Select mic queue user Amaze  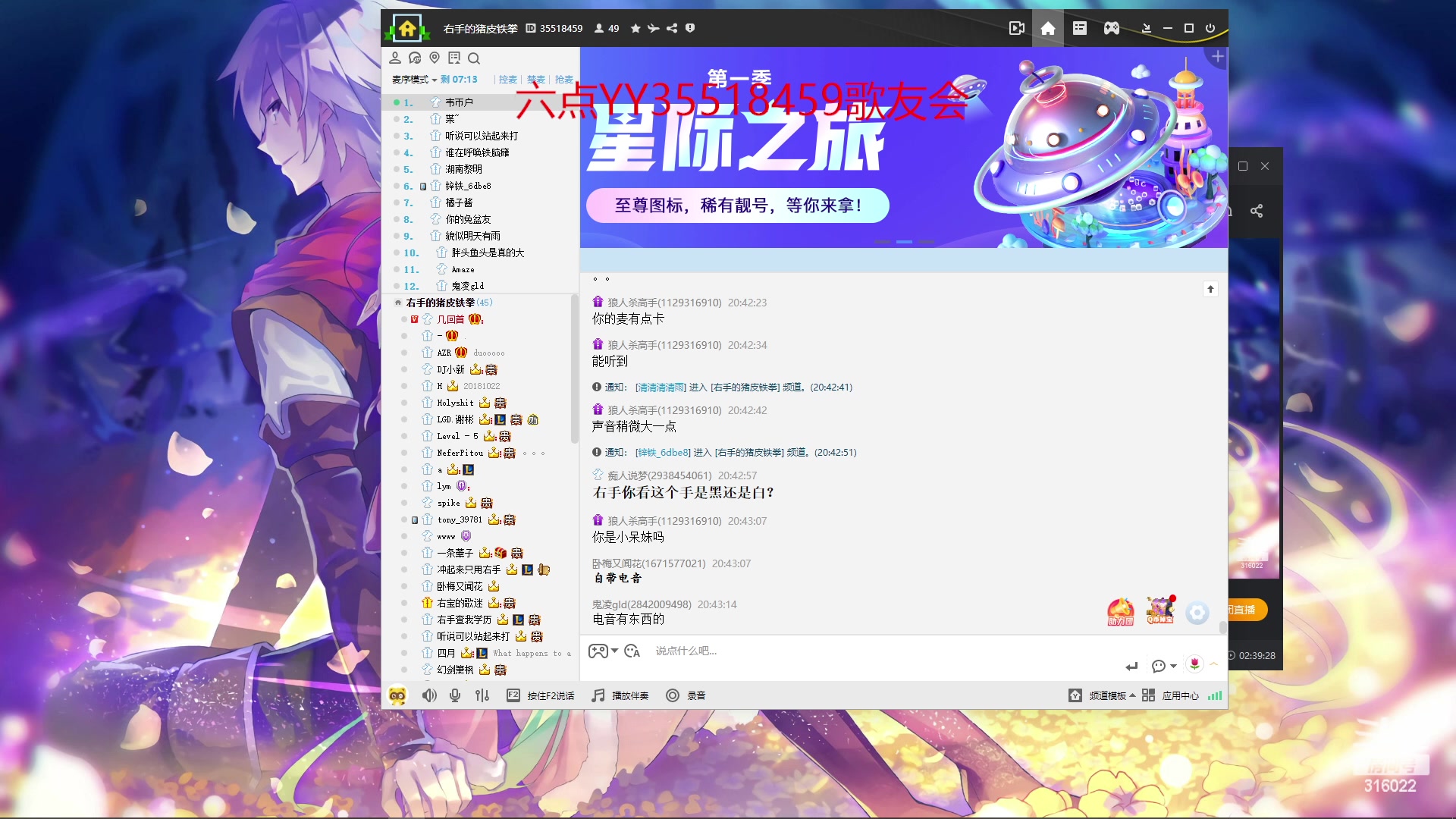tap(463, 269)
